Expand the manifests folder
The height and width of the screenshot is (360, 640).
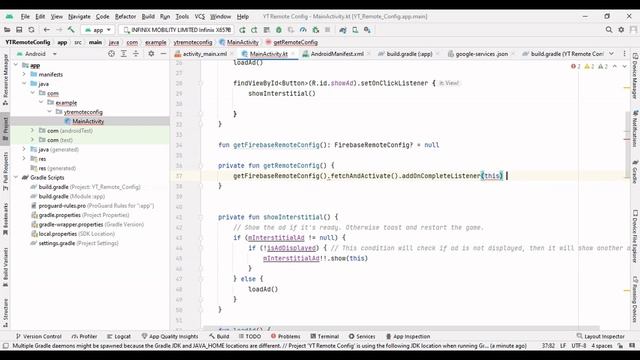24,75
